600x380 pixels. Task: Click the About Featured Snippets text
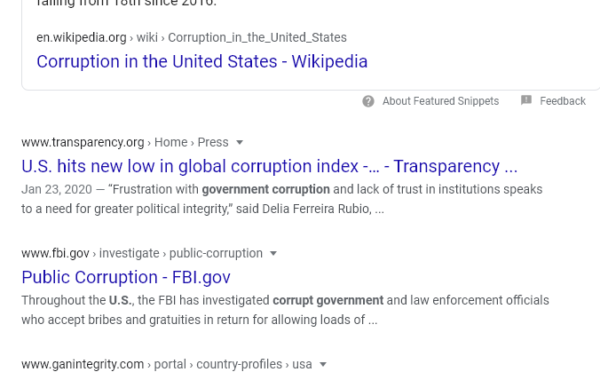440,101
